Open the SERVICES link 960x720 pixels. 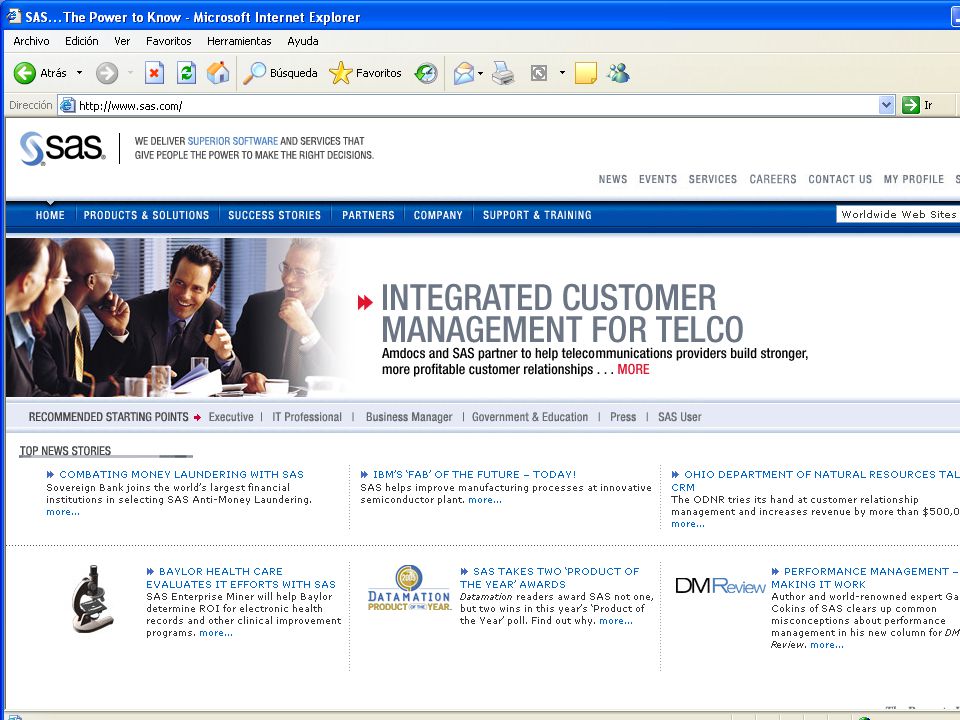713,179
